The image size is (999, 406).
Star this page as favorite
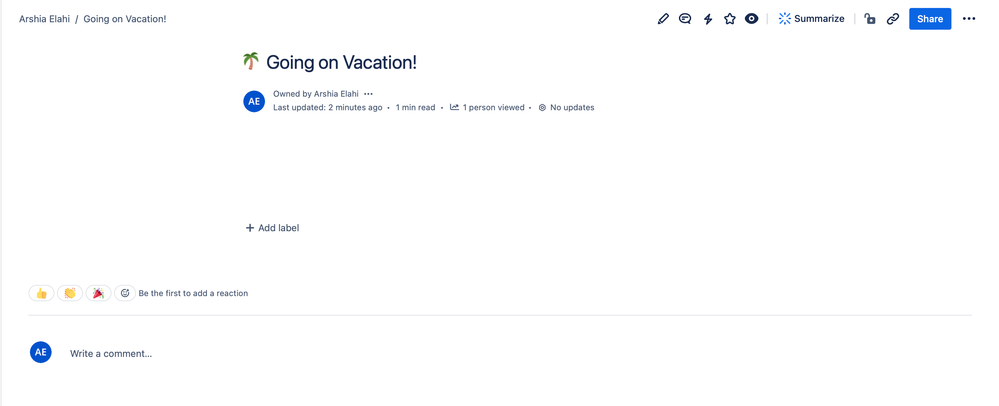(730, 19)
